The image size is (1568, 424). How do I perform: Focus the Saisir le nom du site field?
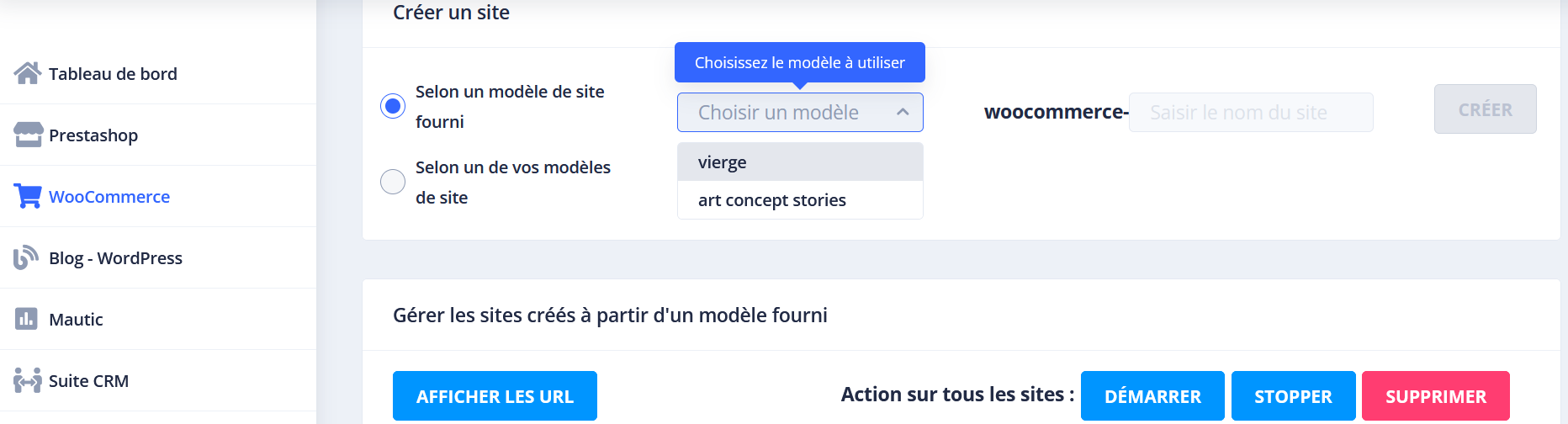[x=1251, y=112]
